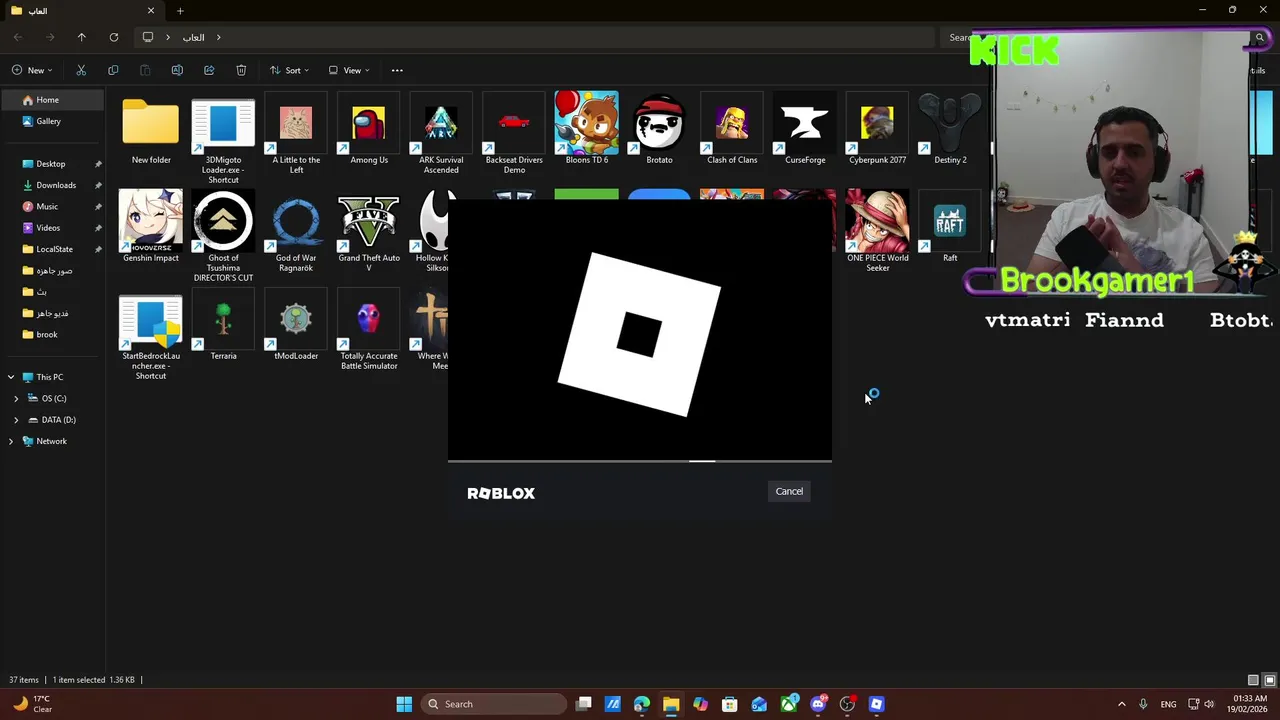Open the taskbar clock and date
Viewport: 1280px width, 720px height.
click(1250, 704)
